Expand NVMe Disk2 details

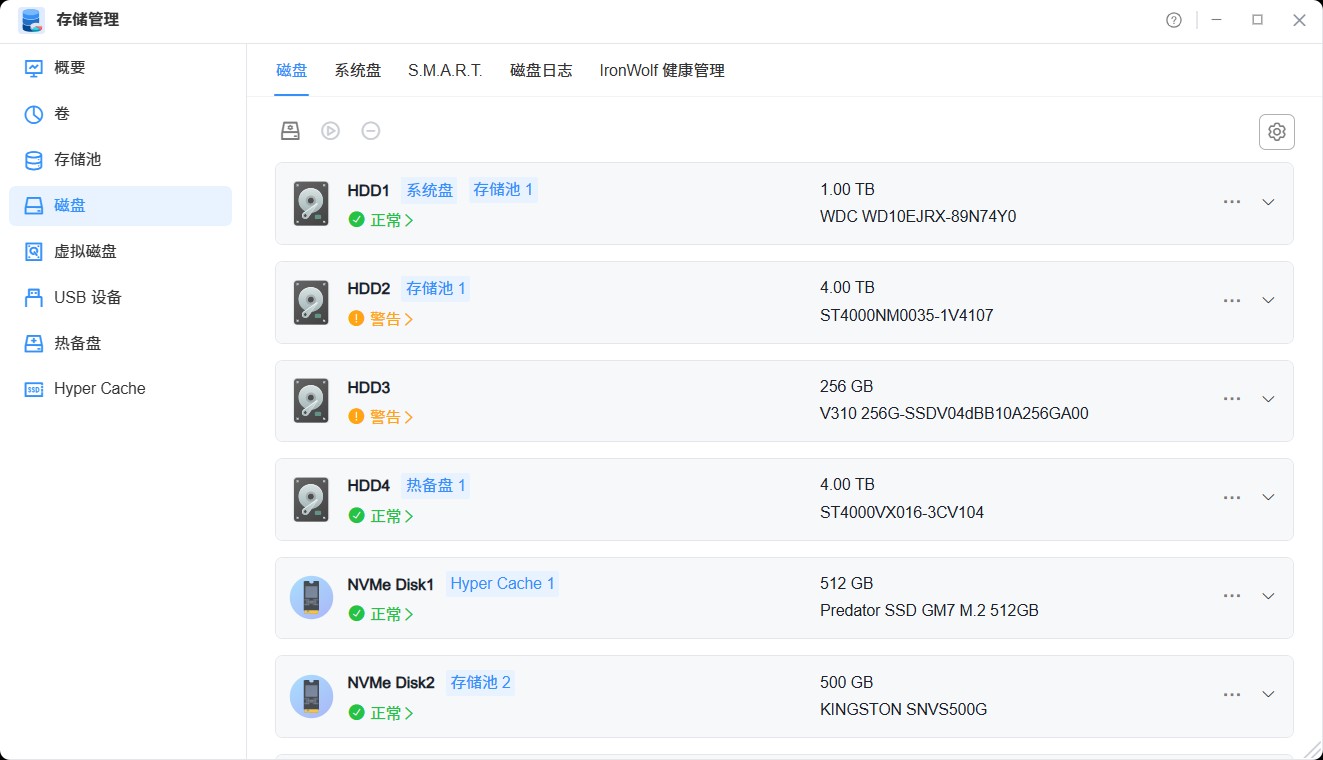point(1268,694)
